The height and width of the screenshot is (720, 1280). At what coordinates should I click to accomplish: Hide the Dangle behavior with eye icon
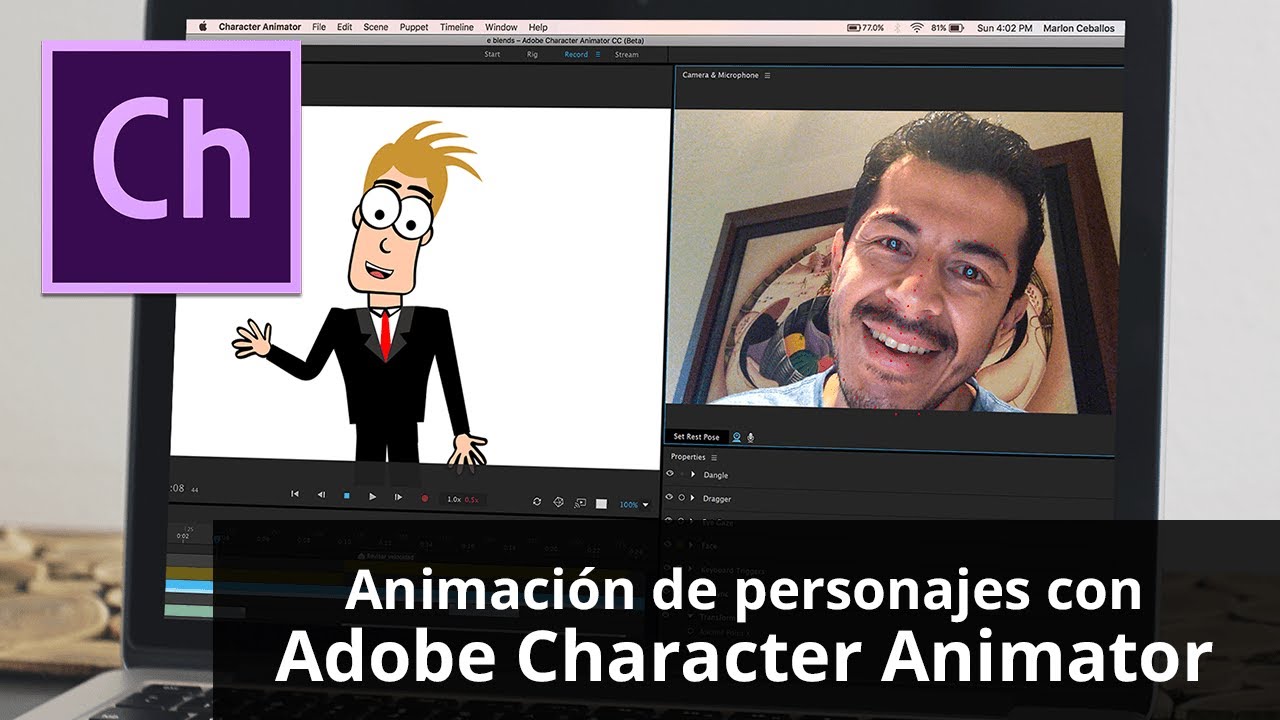point(669,474)
